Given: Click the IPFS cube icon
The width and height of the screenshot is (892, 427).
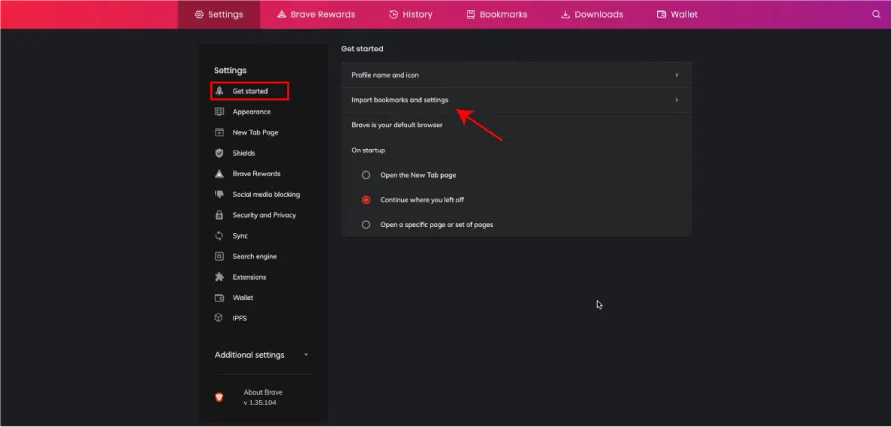Looking at the screenshot, I should click(218, 318).
